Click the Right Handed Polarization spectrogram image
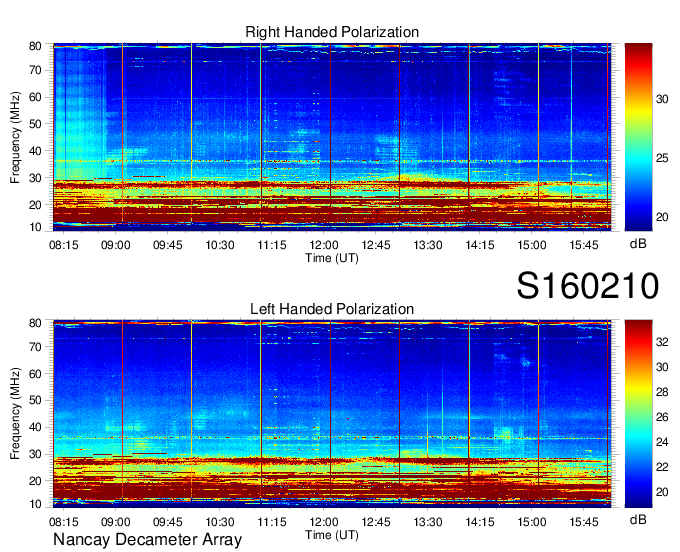 332,137
